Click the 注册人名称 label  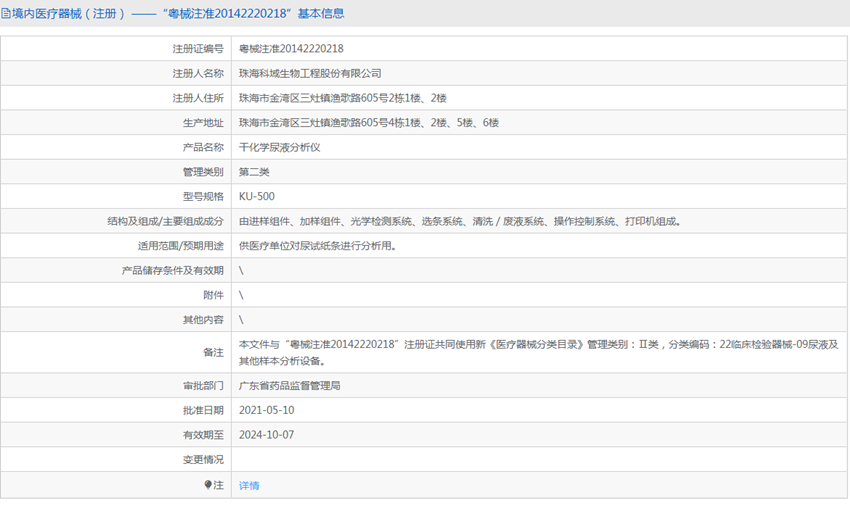point(198,73)
